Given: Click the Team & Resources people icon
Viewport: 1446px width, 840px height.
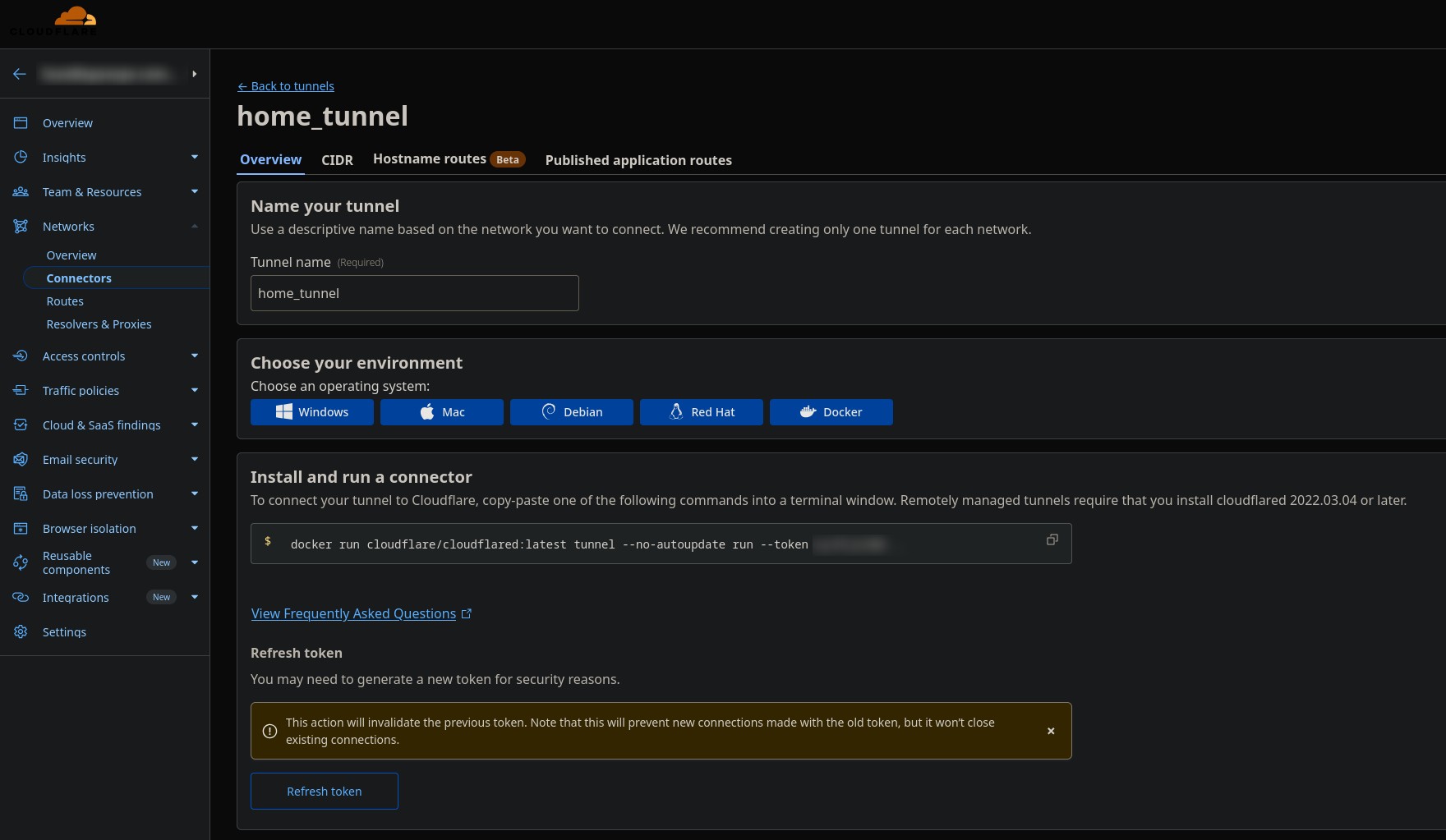Looking at the screenshot, I should 21,192.
